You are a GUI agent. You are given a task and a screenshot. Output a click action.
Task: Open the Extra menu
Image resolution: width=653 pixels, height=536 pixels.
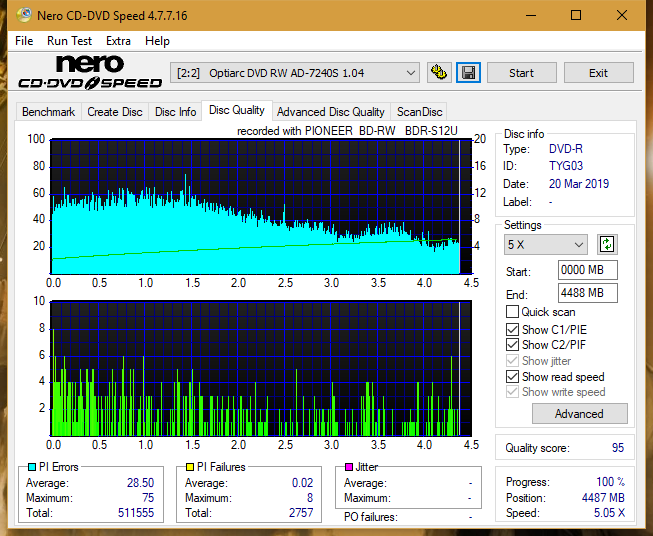point(118,41)
